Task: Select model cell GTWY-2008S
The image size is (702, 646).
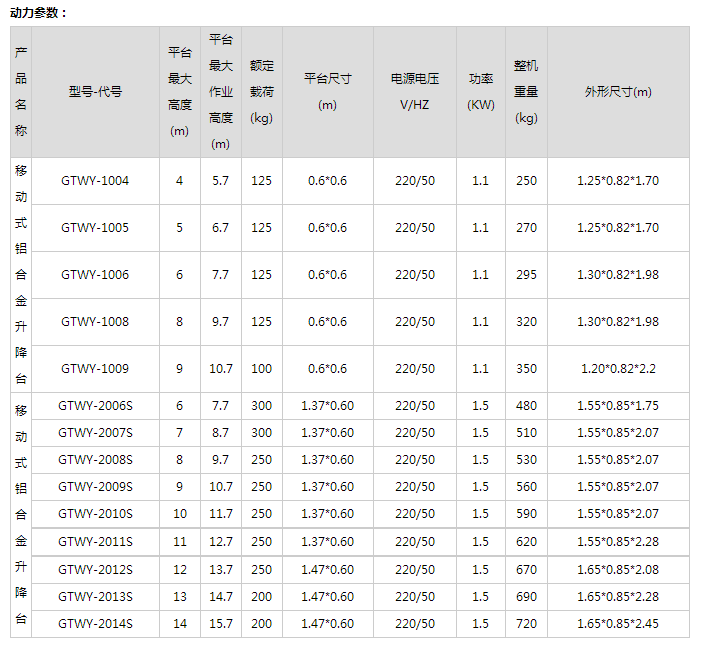Action: tap(95, 460)
